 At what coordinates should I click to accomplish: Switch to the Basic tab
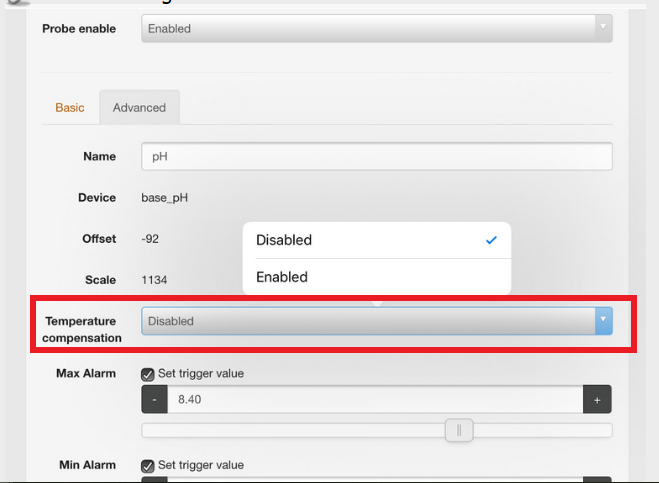tap(70, 108)
